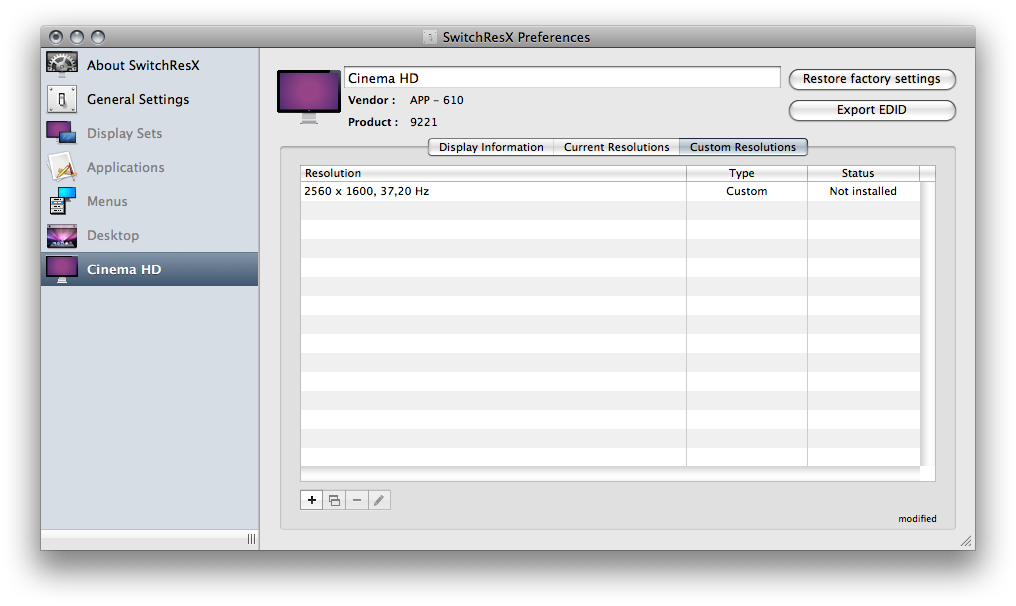Select the General Settings switch icon

(62, 99)
